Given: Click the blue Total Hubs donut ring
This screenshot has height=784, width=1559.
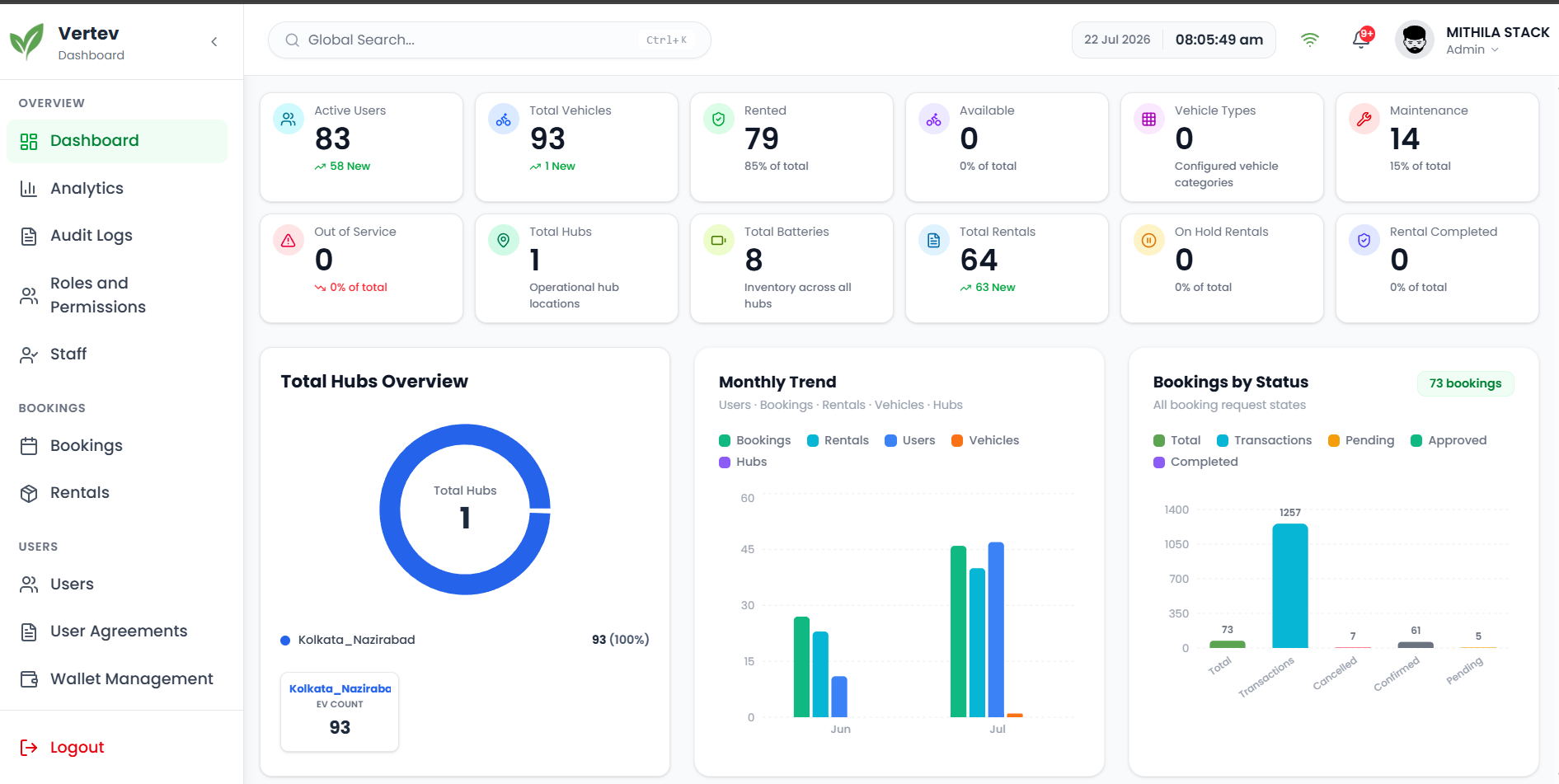Looking at the screenshot, I should (391, 509).
